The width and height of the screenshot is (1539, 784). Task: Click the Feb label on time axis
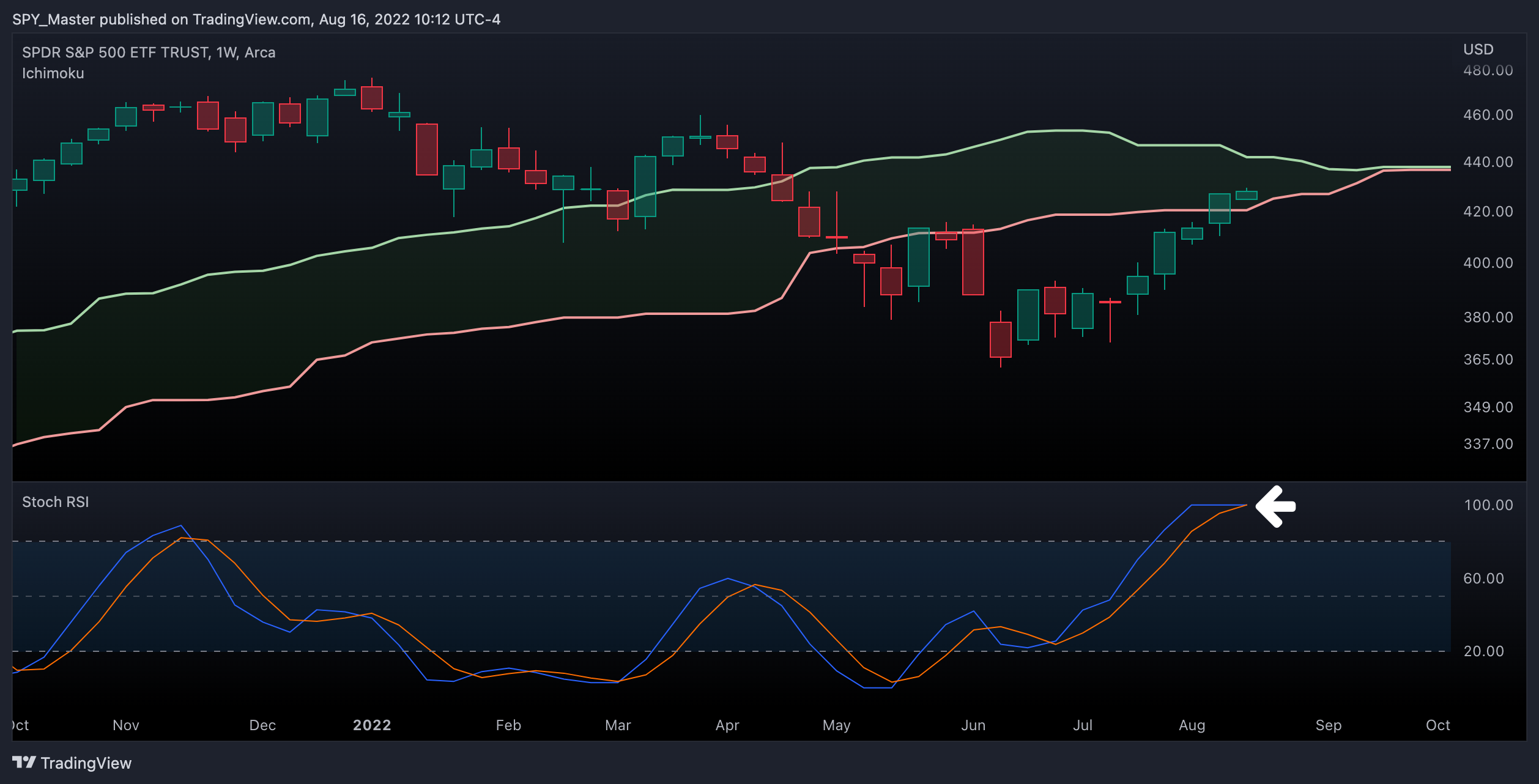click(x=508, y=725)
